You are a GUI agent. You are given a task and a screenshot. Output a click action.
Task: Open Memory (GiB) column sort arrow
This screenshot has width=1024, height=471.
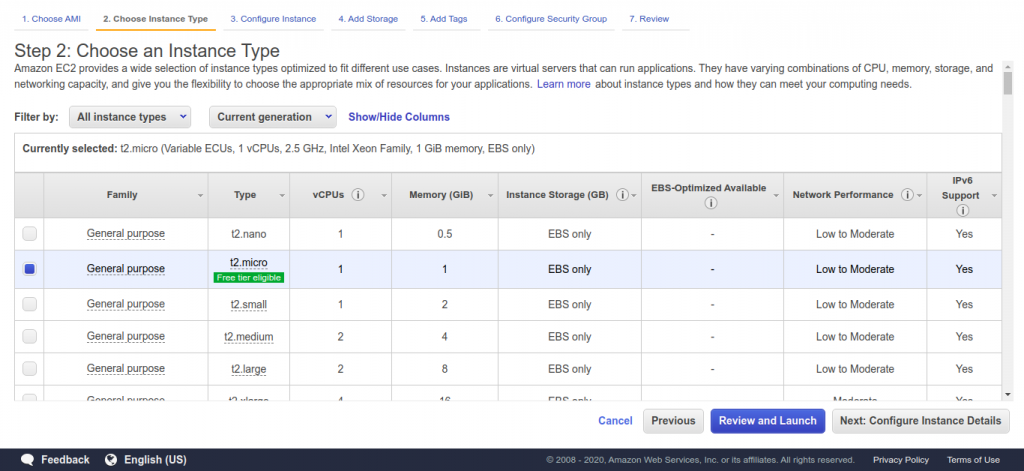490,196
